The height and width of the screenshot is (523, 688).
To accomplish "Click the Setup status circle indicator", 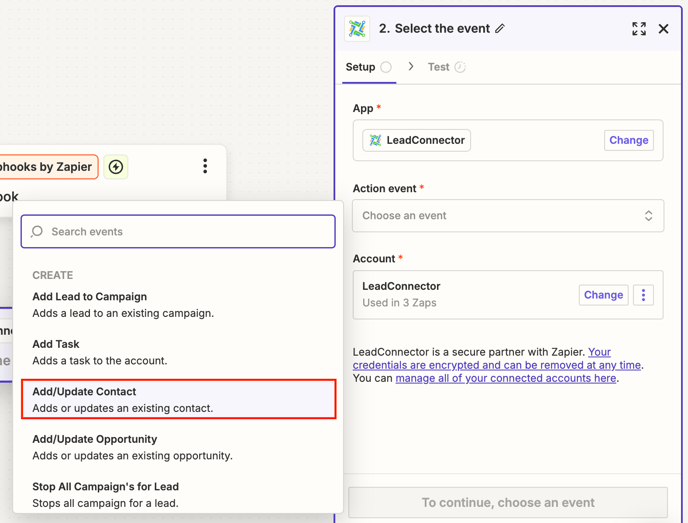I will point(386,67).
